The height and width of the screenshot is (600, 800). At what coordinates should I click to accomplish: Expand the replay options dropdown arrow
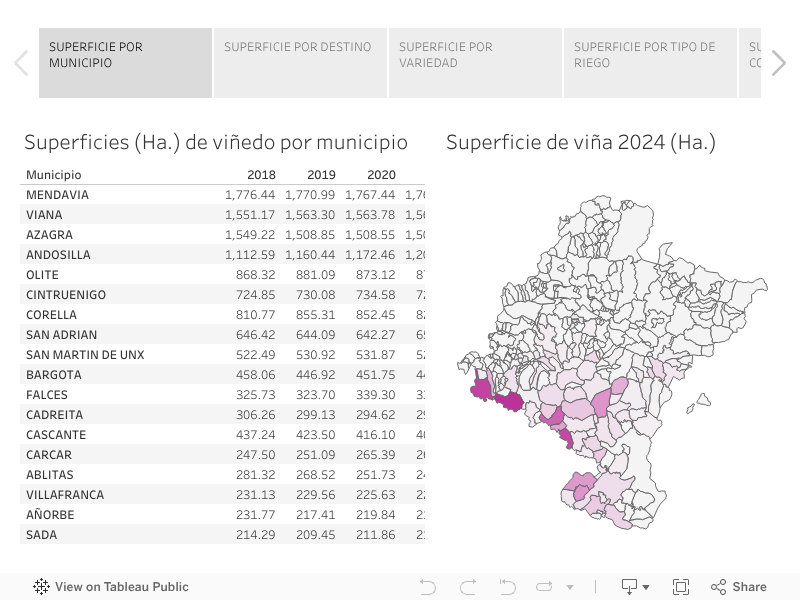(570, 588)
